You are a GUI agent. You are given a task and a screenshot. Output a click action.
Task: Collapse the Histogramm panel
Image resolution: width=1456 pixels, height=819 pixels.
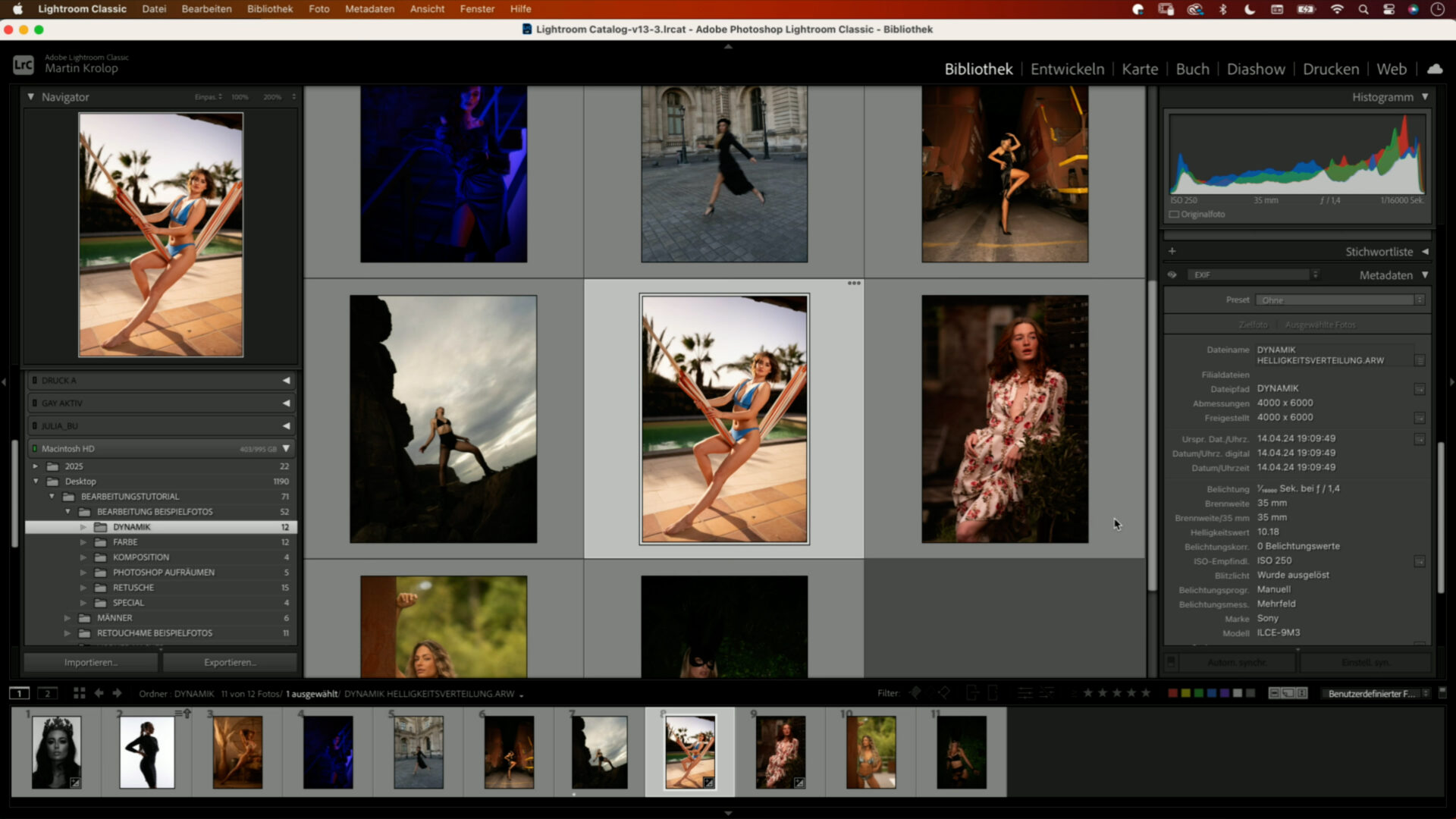1425,97
